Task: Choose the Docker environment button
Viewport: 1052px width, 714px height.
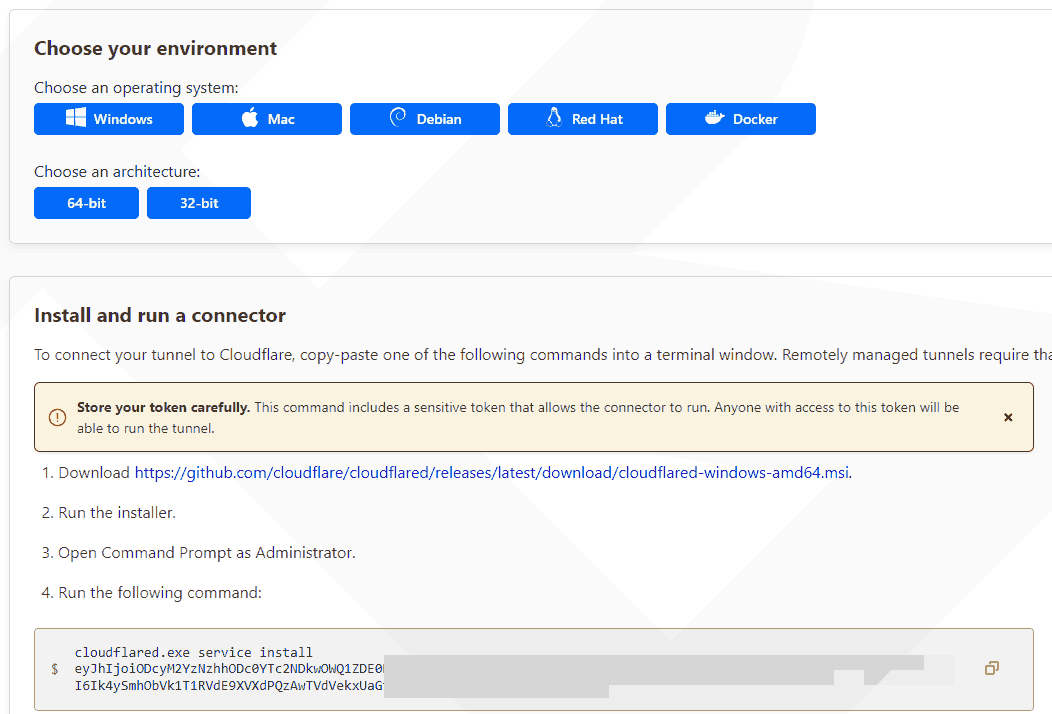Action: click(x=741, y=119)
